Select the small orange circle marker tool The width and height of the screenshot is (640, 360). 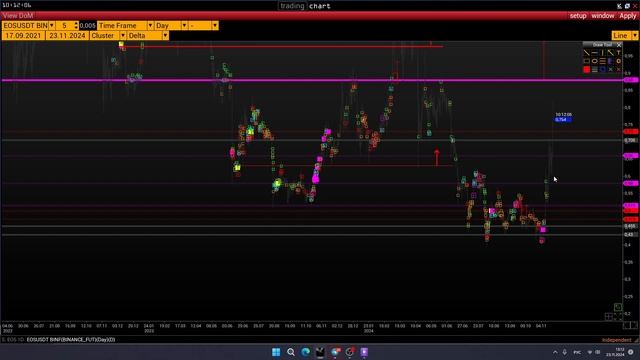coord(618,61)
